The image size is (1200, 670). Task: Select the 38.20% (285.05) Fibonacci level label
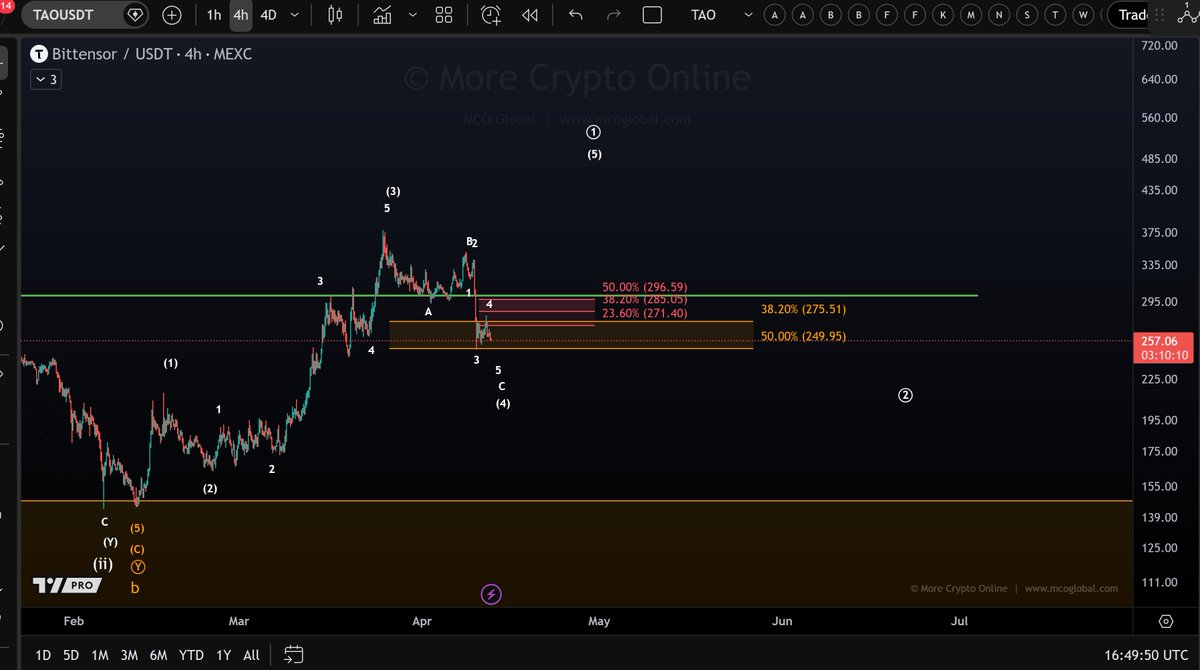click(644, 299)
